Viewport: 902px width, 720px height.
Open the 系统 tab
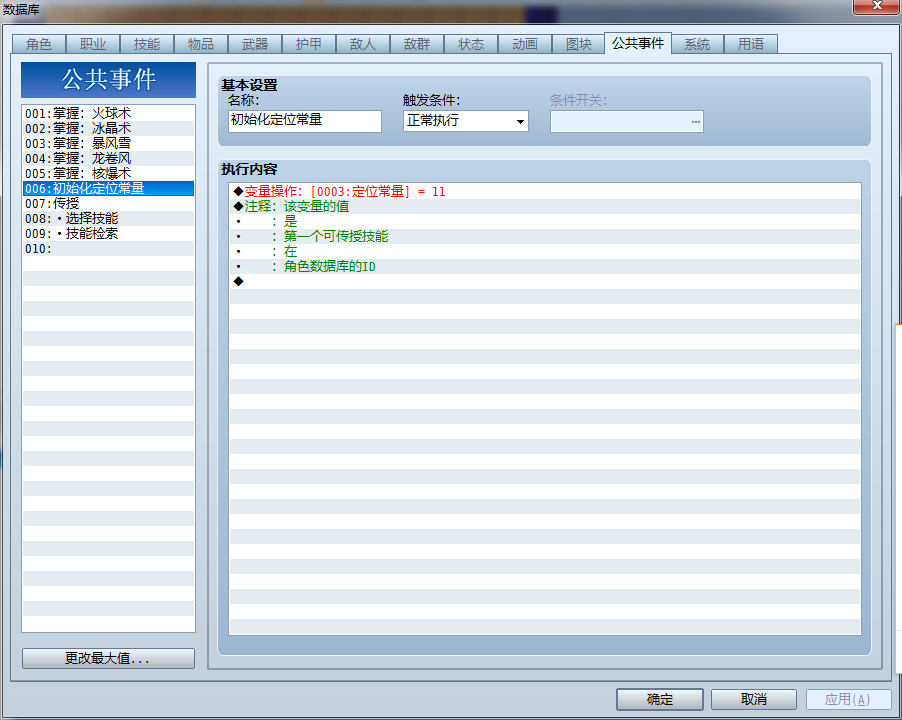click(697, 44)
